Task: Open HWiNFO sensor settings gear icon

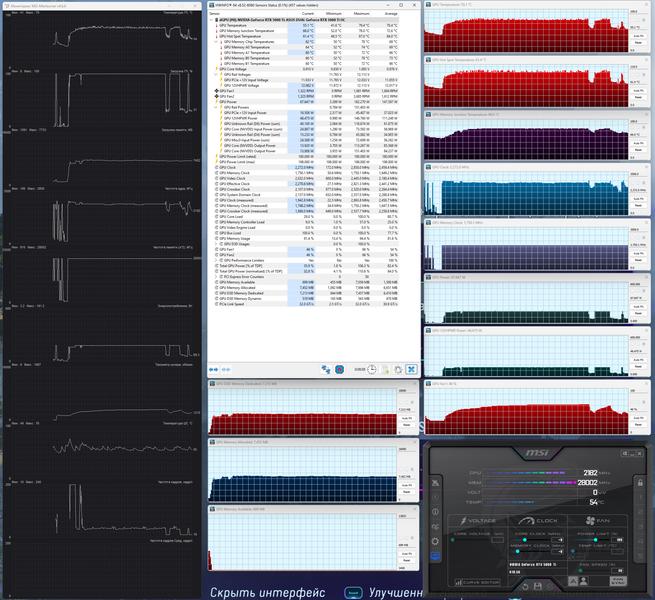Action: 398,369
